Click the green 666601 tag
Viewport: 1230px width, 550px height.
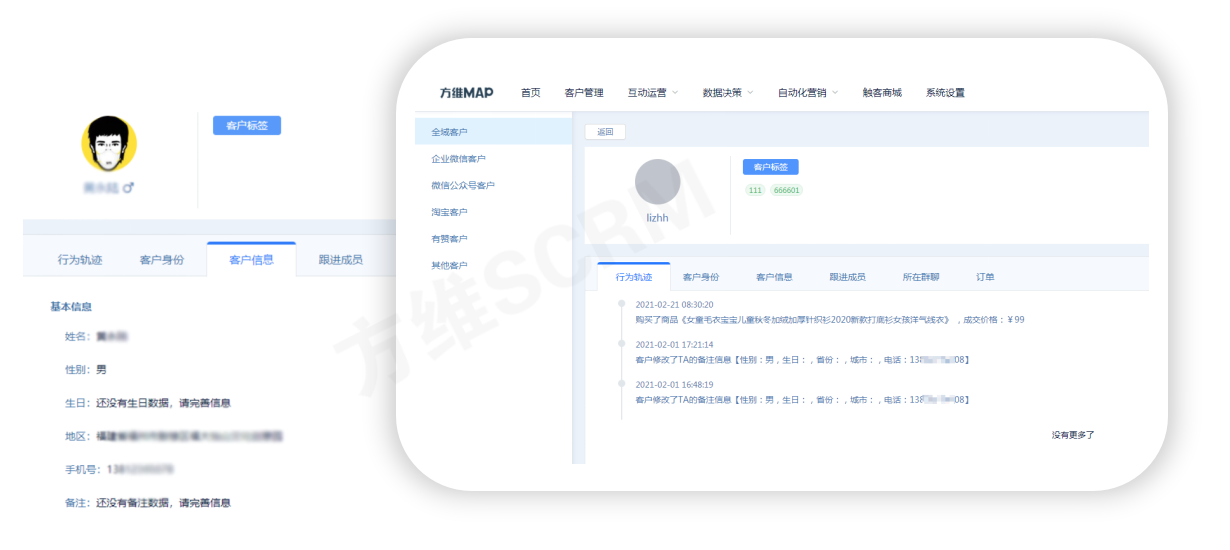pos(786,190)
